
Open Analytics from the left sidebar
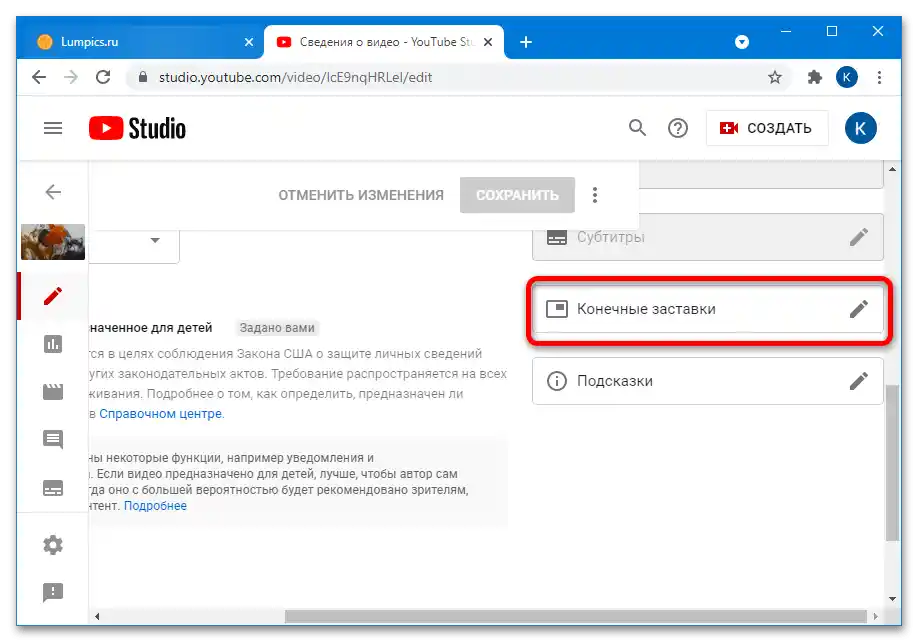52,344
